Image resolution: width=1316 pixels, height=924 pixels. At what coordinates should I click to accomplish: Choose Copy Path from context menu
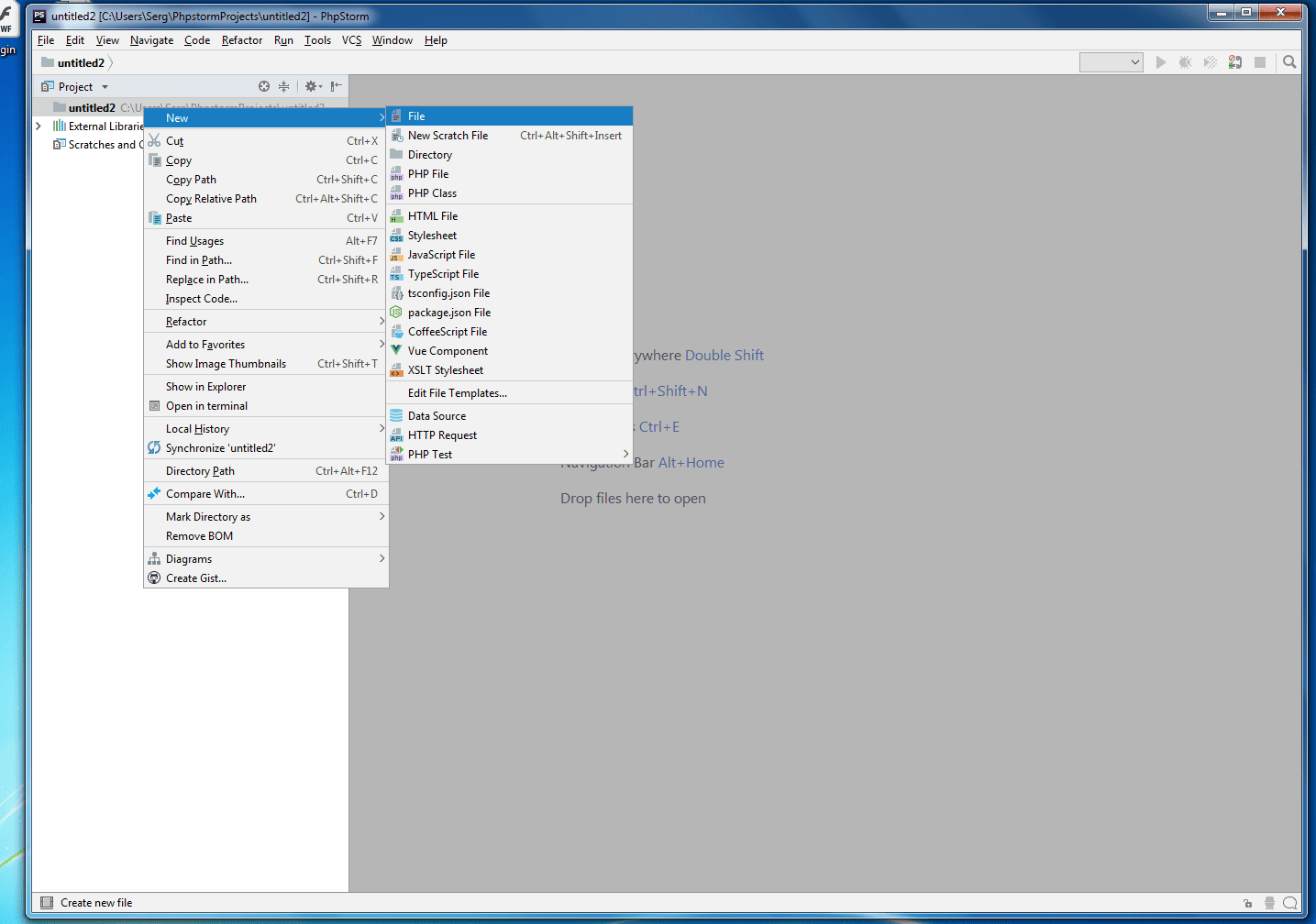pos(266,180)
